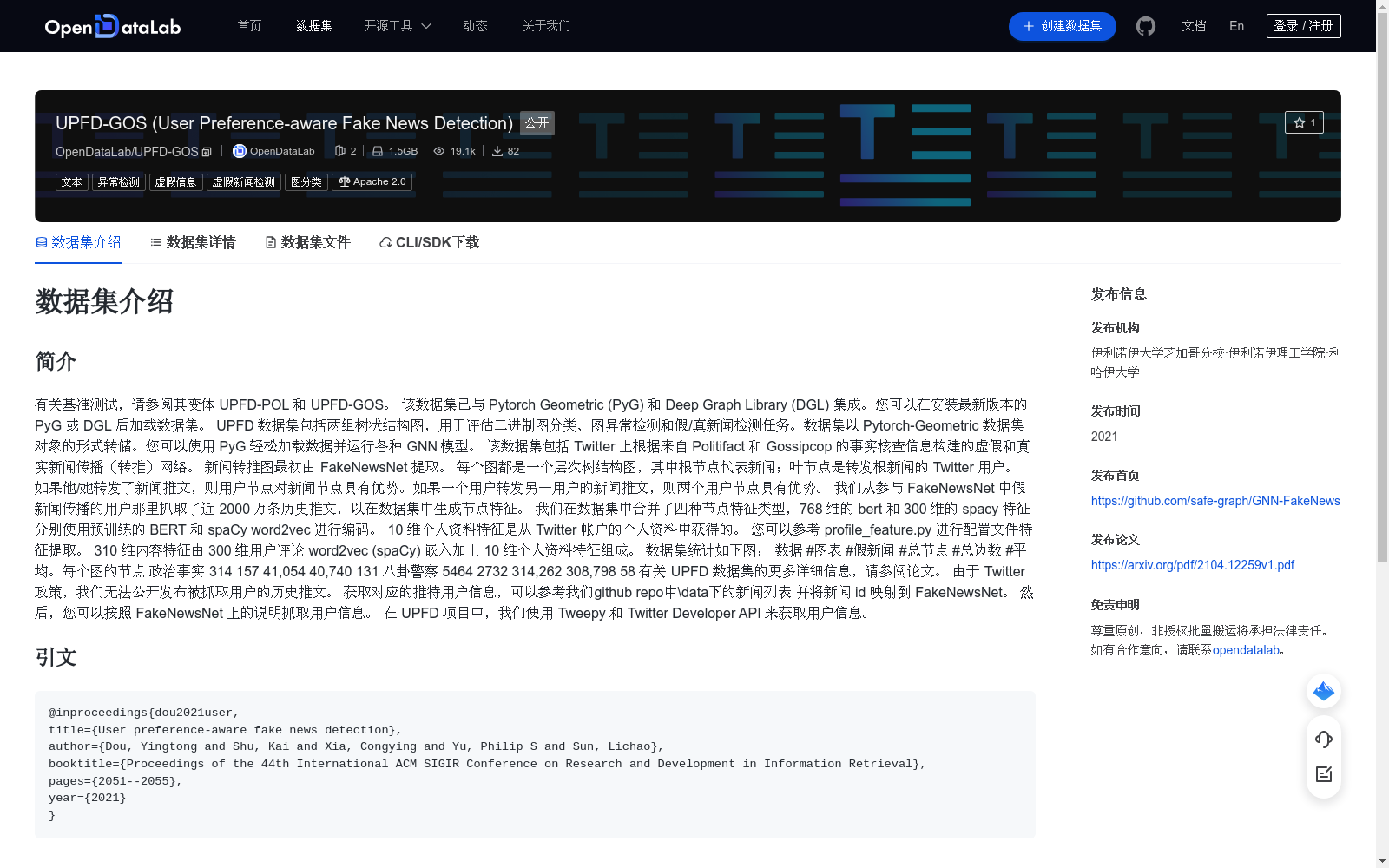Open the 关于我们 menu item

point(545,26)
